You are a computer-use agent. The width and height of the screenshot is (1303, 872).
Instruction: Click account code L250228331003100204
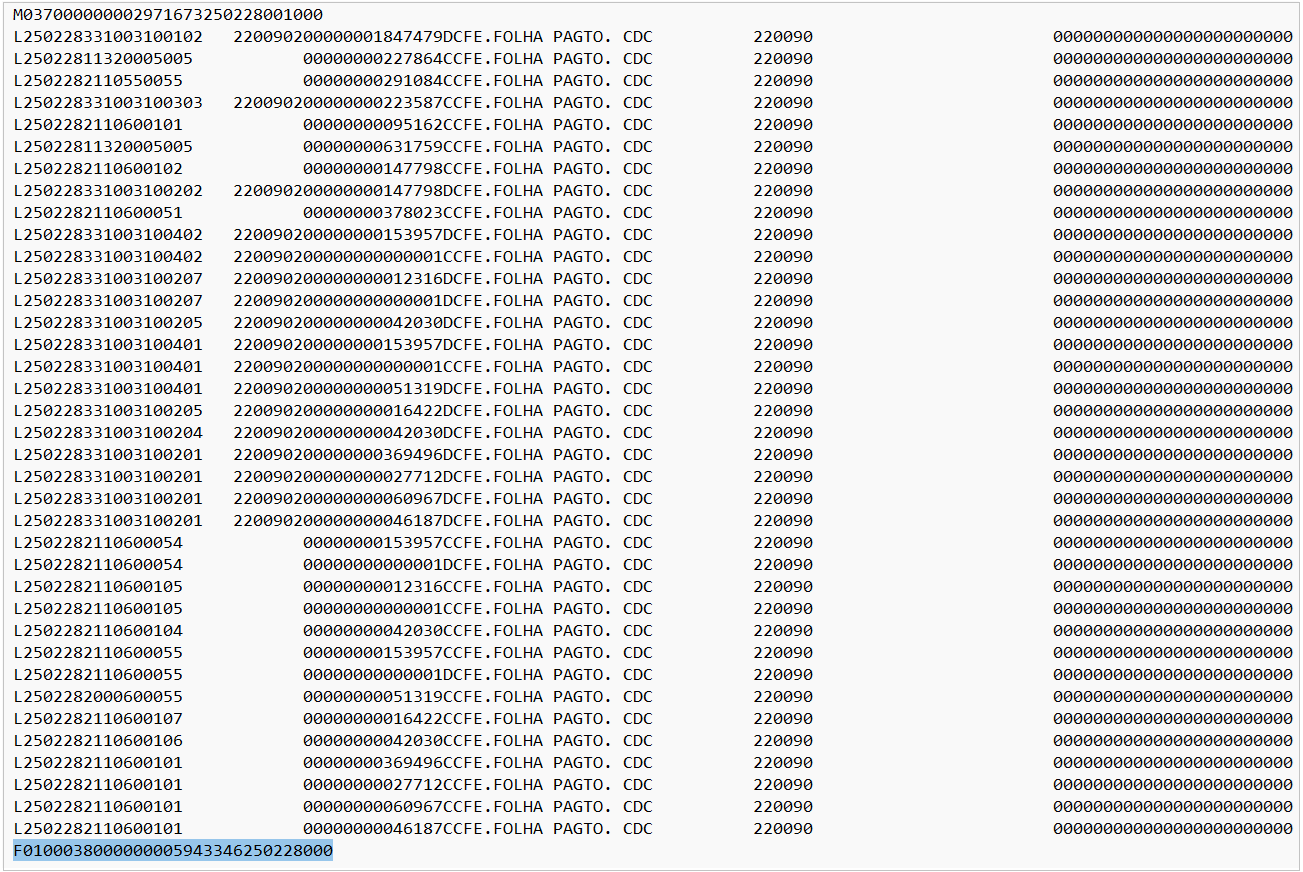pyautogui.click(x=108, y=433)
